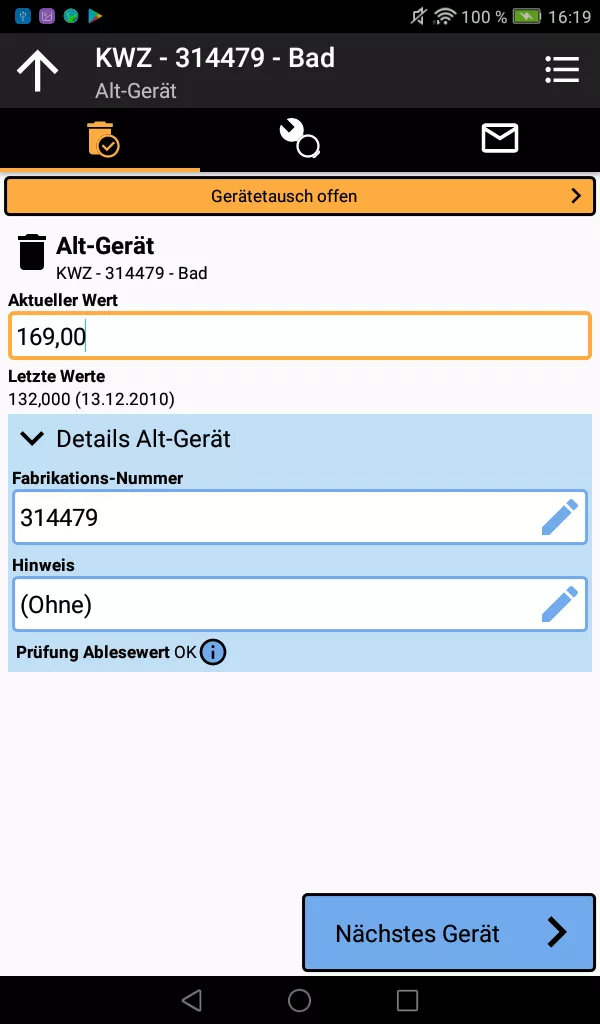The image size is (600, 1024).
Task: Open the wrench service tab
Action: 300,139
